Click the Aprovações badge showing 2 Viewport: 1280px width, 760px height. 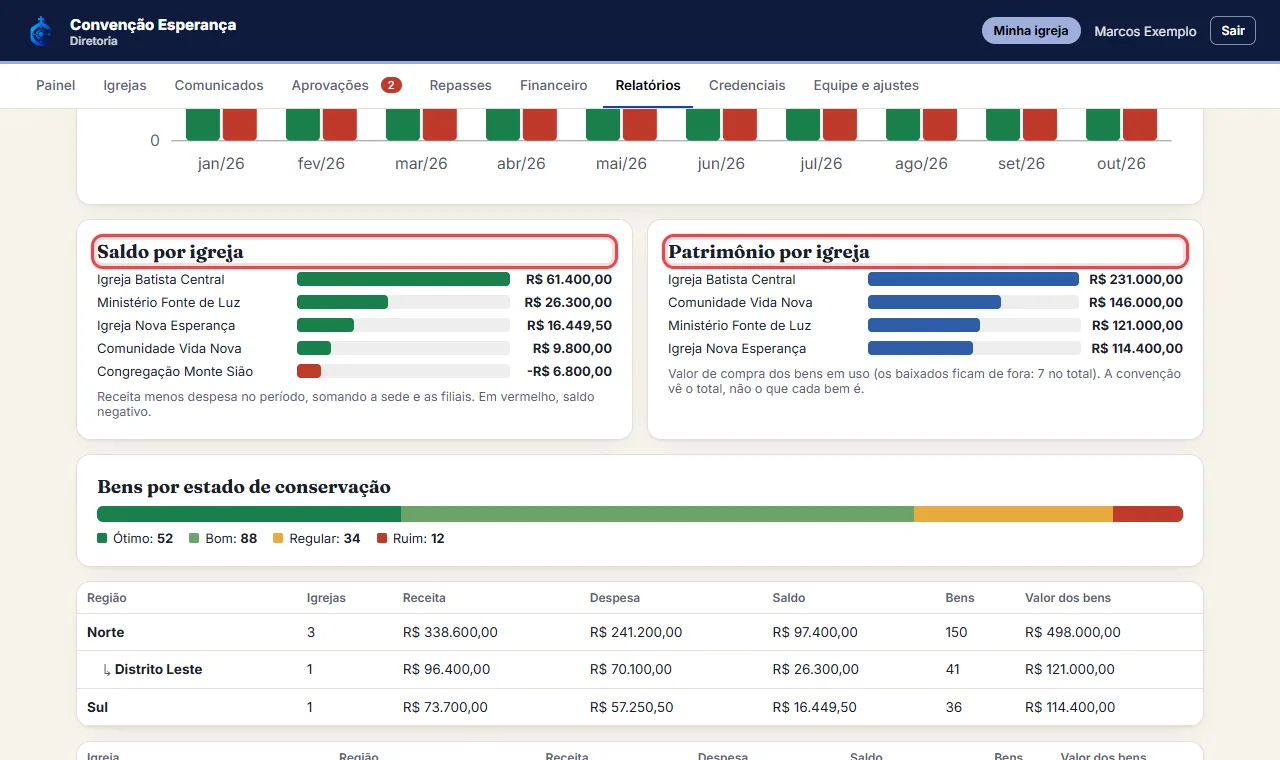(391, 85)
